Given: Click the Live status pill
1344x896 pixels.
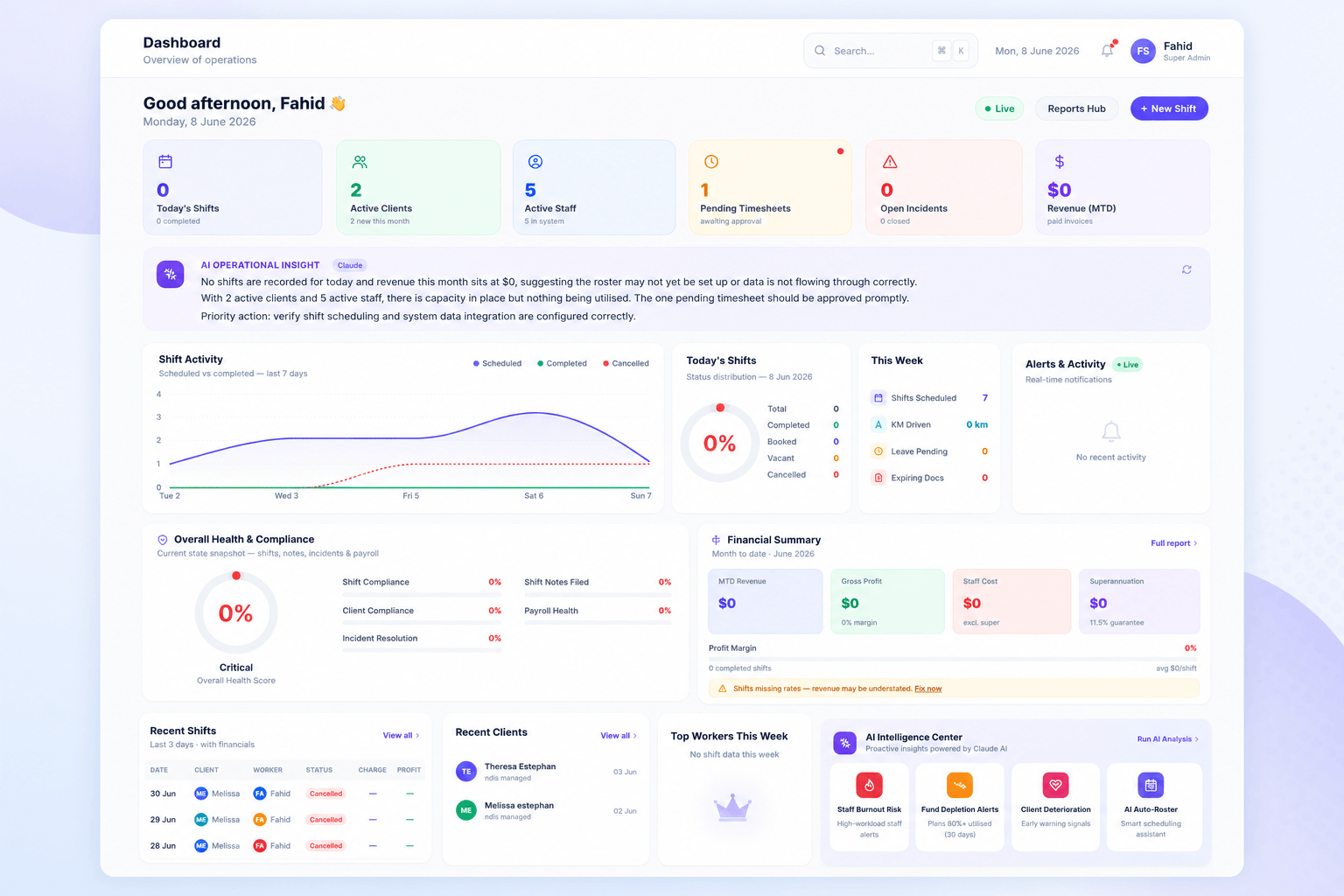Looking at the screenshot, I should click(x=999, y=108).
